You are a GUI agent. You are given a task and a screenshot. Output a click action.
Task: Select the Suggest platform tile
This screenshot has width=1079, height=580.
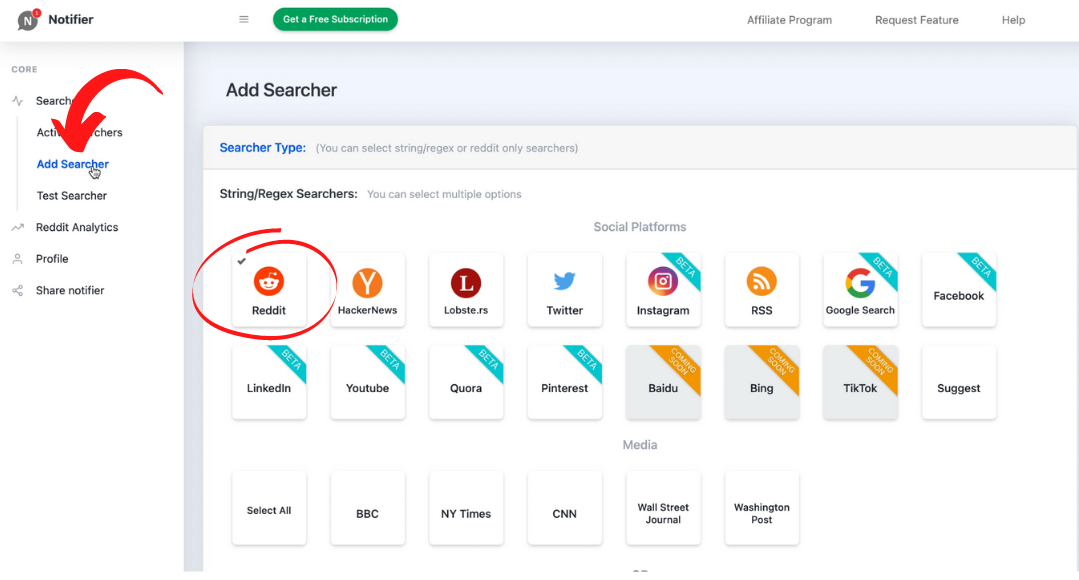[958, 386]
